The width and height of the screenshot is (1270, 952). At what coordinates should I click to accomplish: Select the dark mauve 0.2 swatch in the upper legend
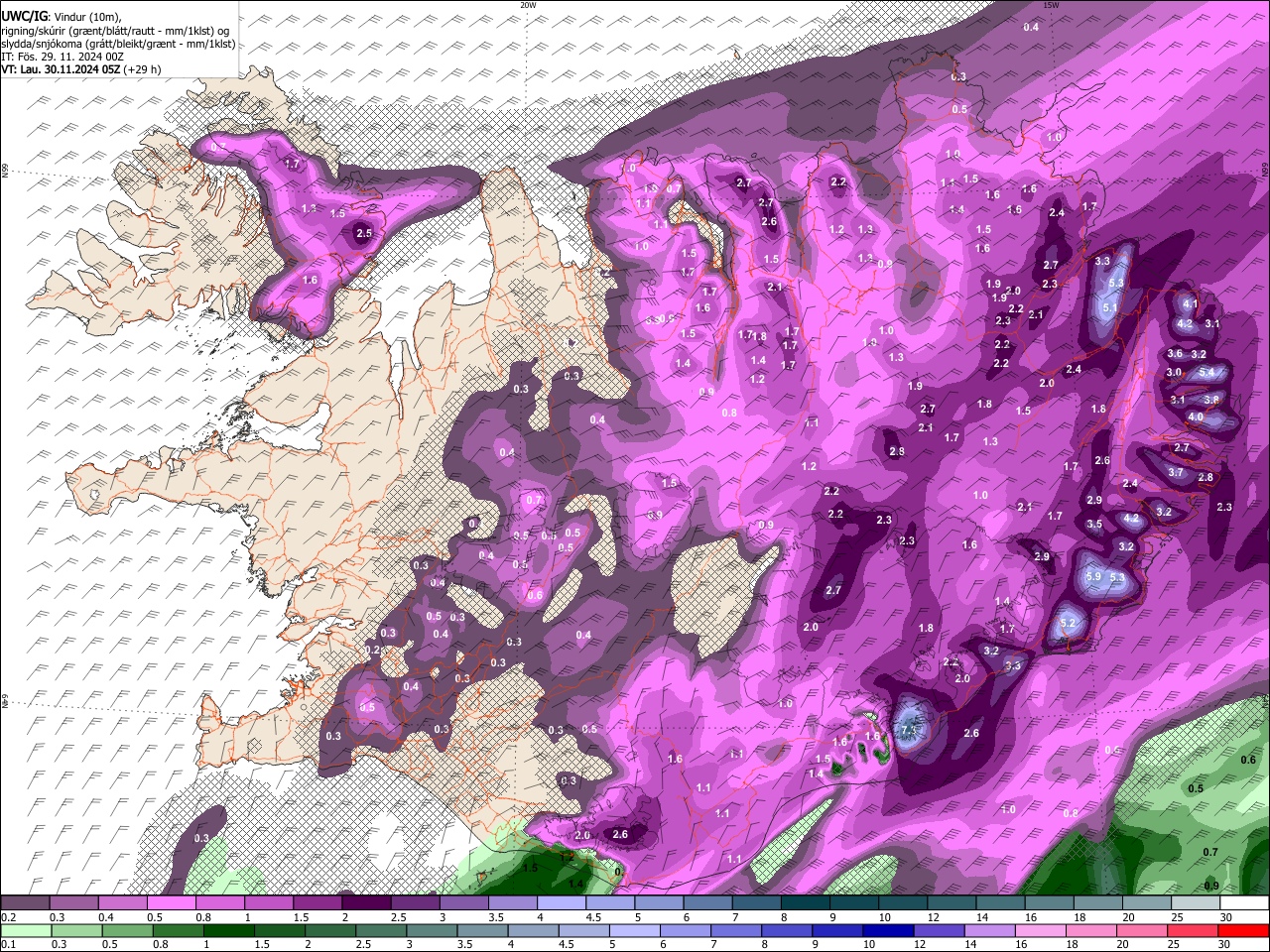click(x=25, y=902)
